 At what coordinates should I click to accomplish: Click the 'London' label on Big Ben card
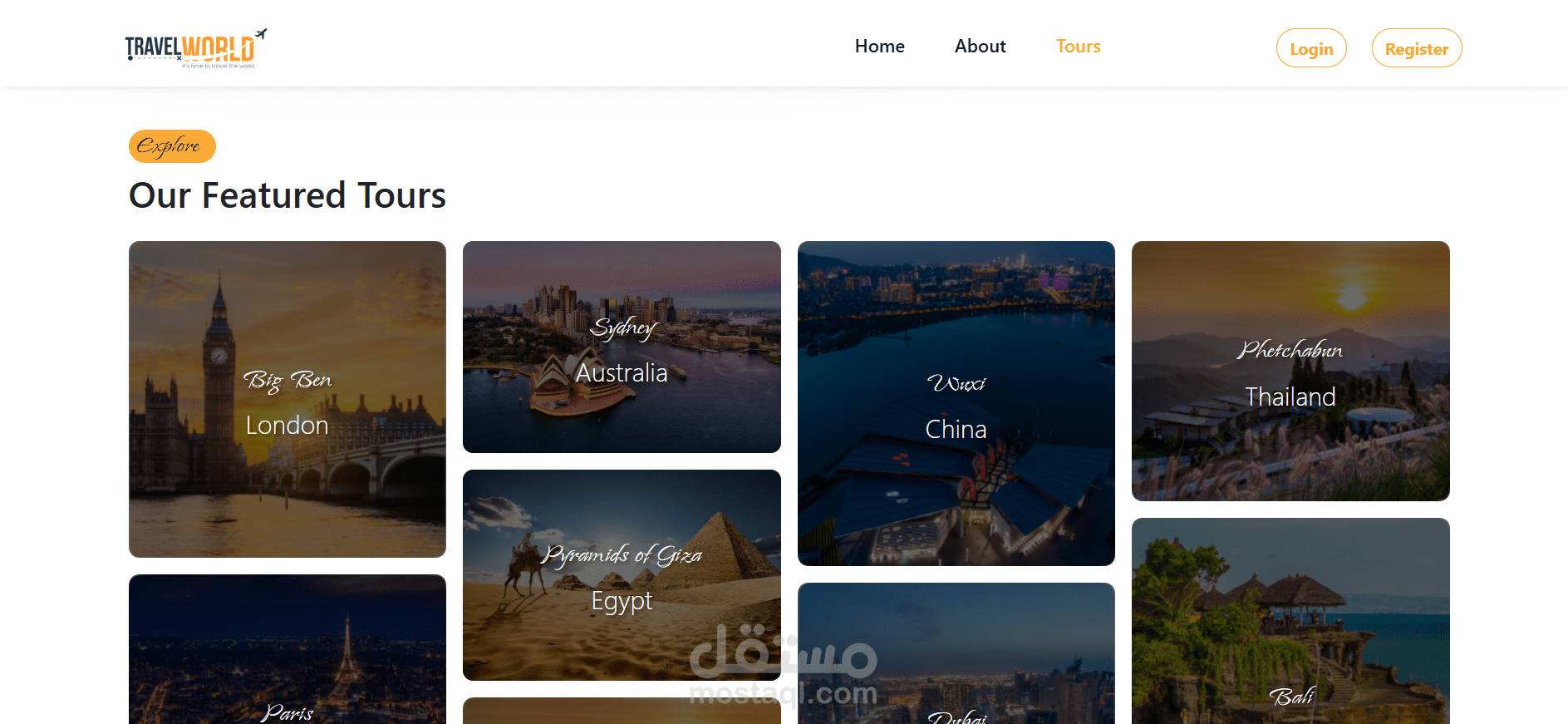point(287,426)
